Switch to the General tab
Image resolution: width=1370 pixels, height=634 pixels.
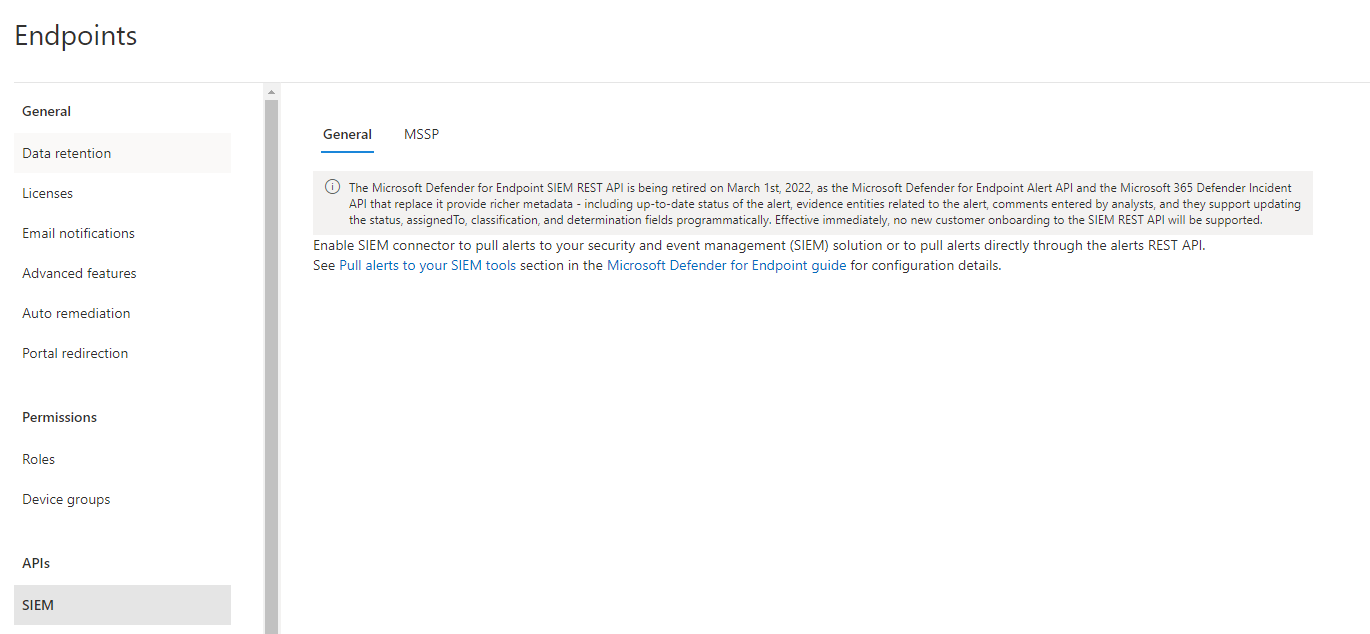347,134
